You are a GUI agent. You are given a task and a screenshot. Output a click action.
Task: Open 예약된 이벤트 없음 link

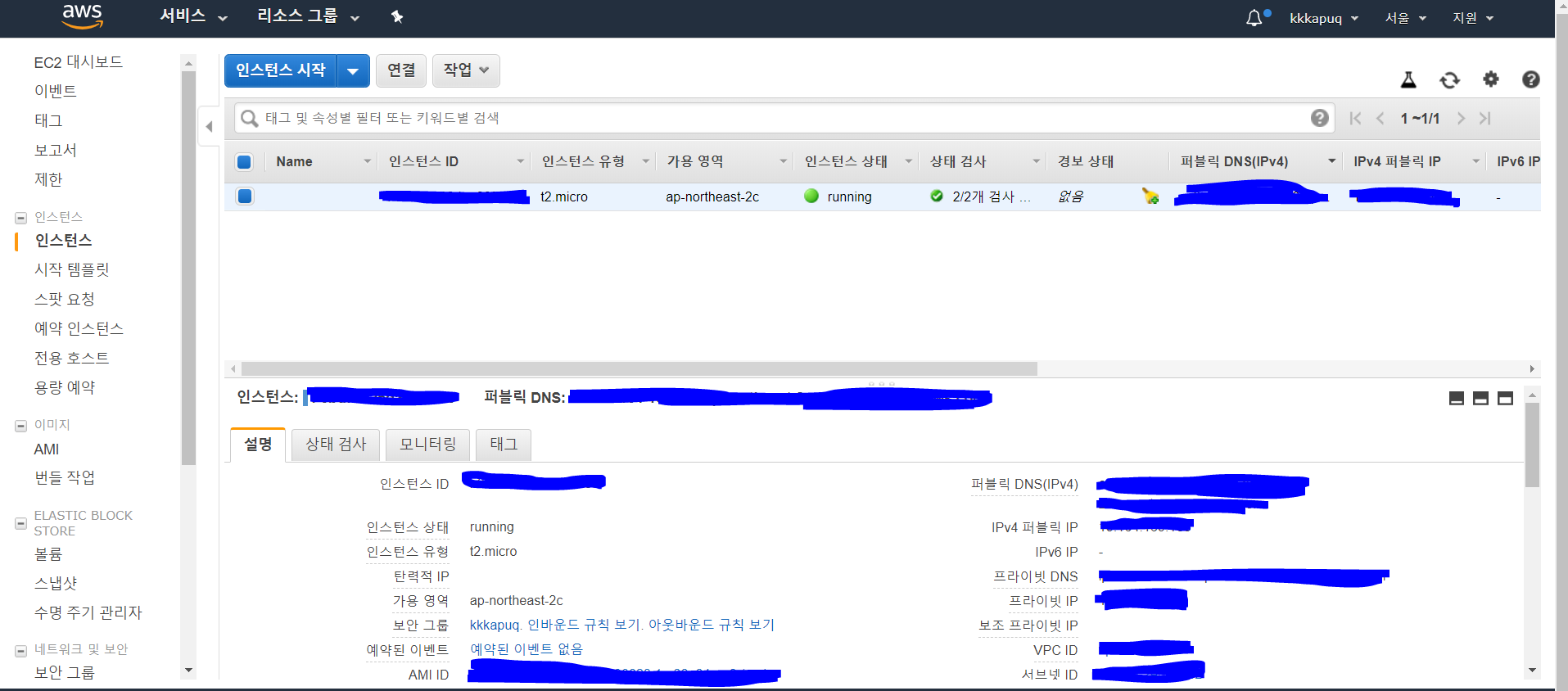click(x=526, y=649)
